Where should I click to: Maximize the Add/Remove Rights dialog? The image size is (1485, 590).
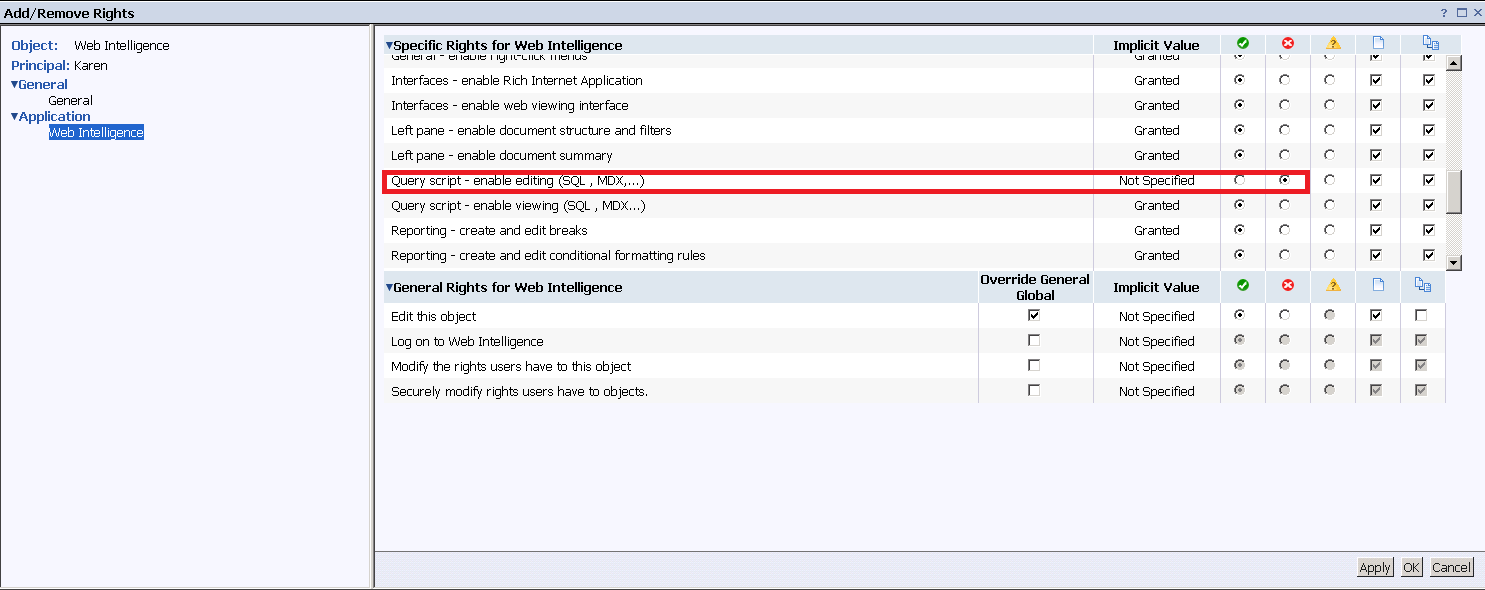click(x=1461, y=13)
